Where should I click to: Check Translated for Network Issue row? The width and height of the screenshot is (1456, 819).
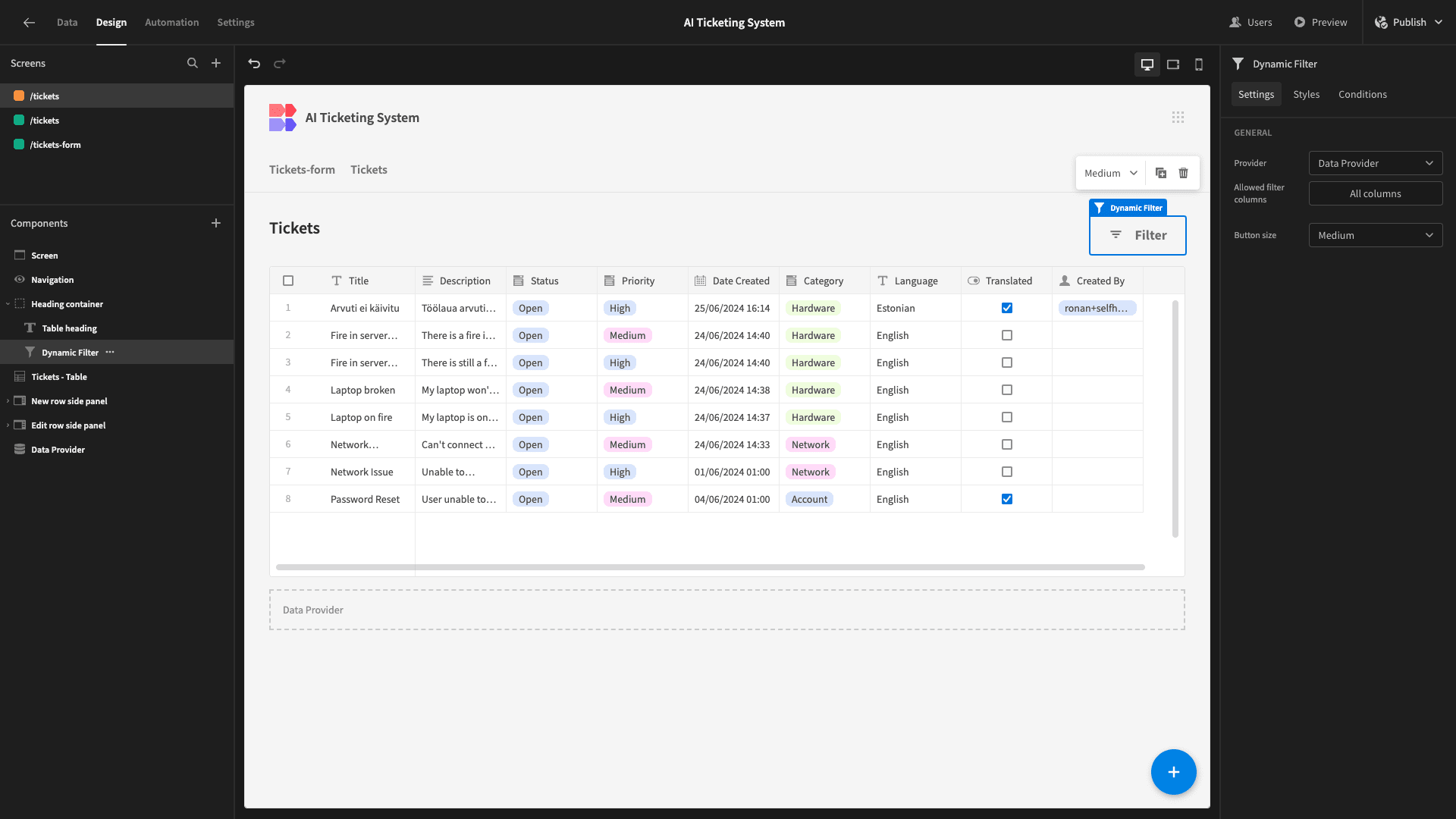pos(1007,472)
